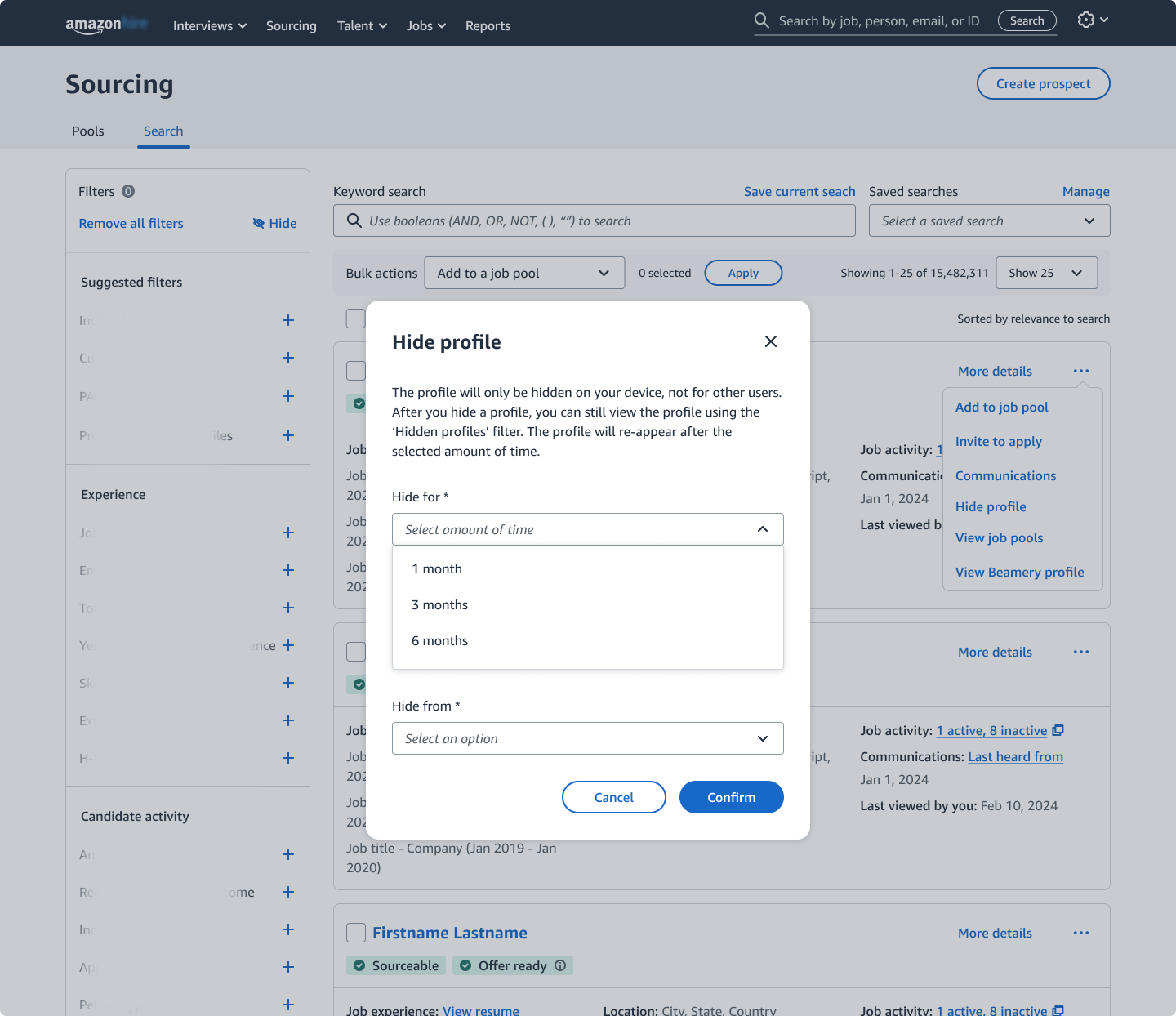The height and width of the screenshot is (1016, 1176).
Task: Tick the second candidate card checkbox
Action: pyautogui.click(x=356, y=652)
